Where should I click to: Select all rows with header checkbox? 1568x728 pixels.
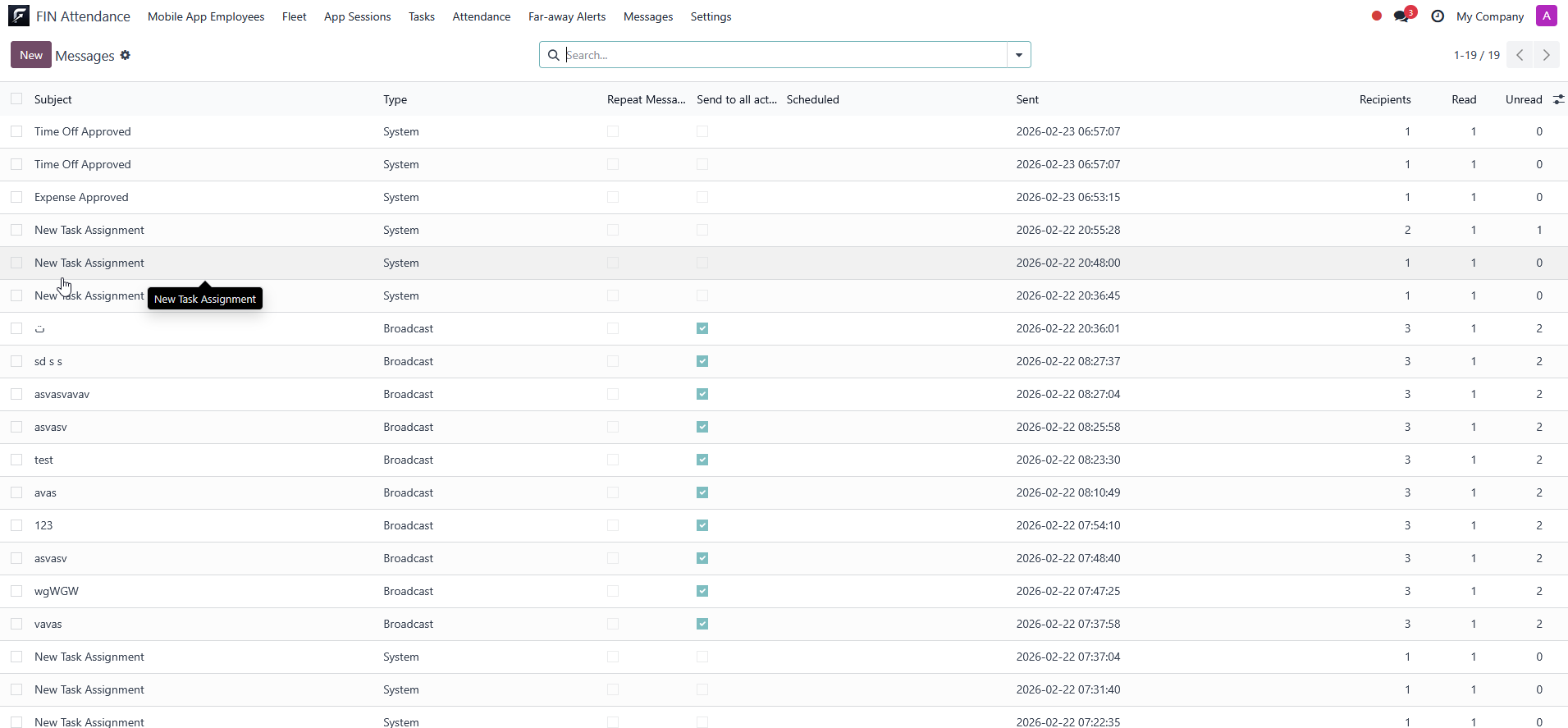[x=16, y=99]
